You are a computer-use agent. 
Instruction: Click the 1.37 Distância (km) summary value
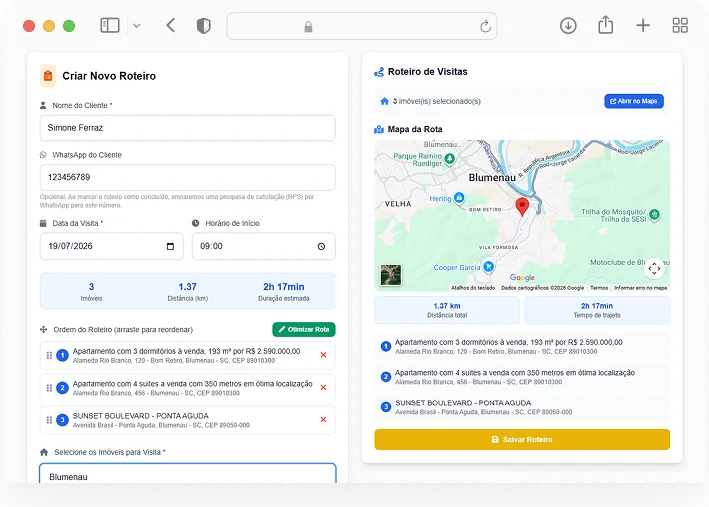(x=187, y=287)
